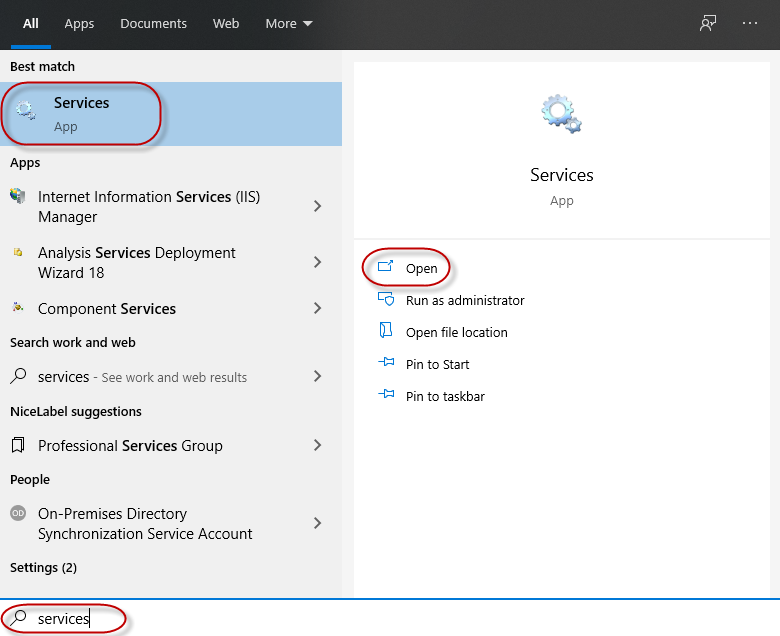Switch to the Documents tab
The image size is (780, 636).
(x=153, y=23)
